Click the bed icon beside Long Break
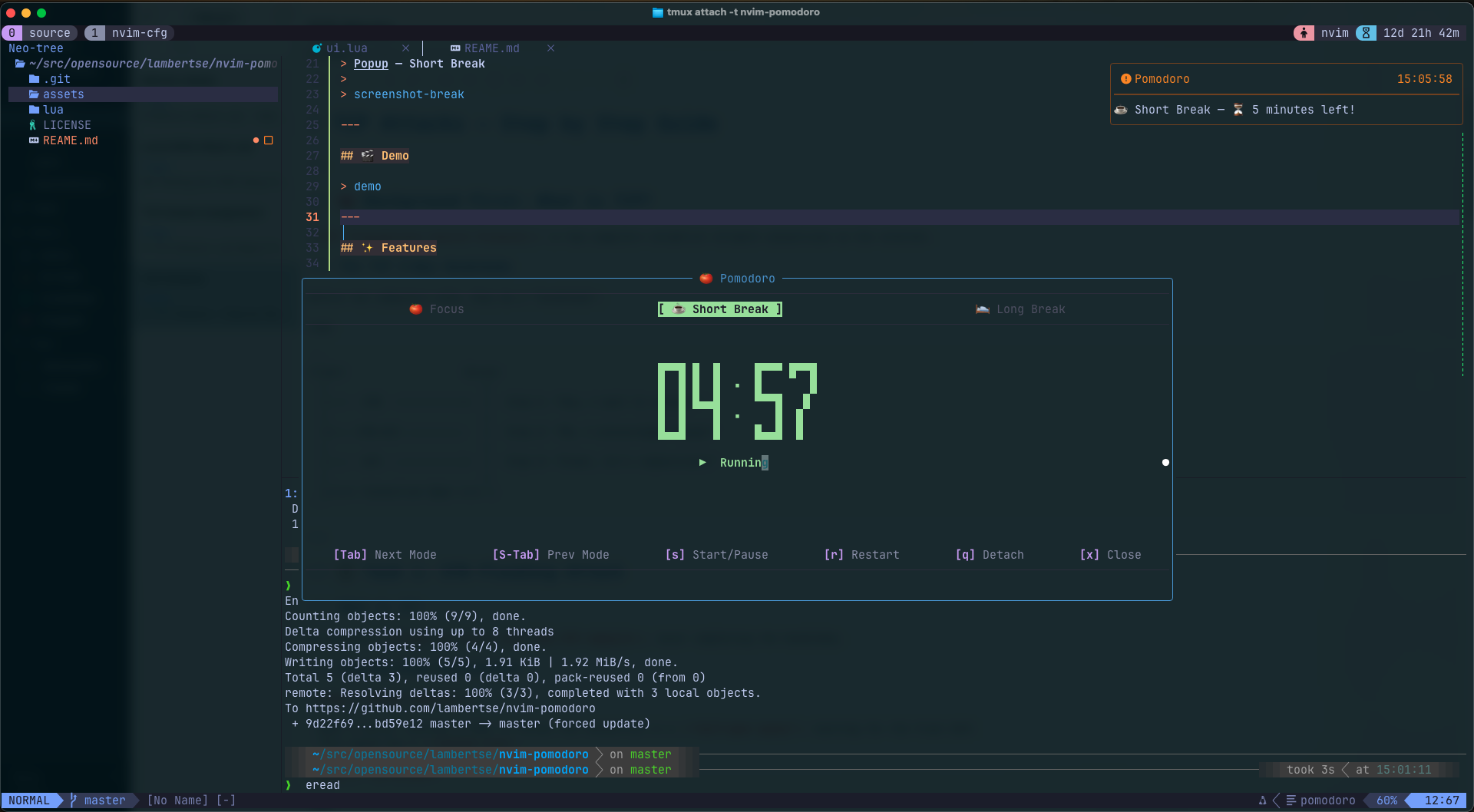The image size is (1474, 812). (x=983, y=309)
